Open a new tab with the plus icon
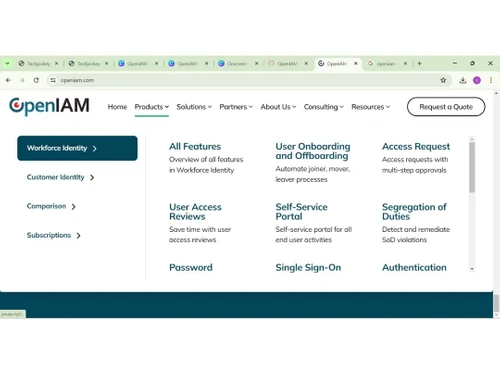 click(x=419, y=63)
